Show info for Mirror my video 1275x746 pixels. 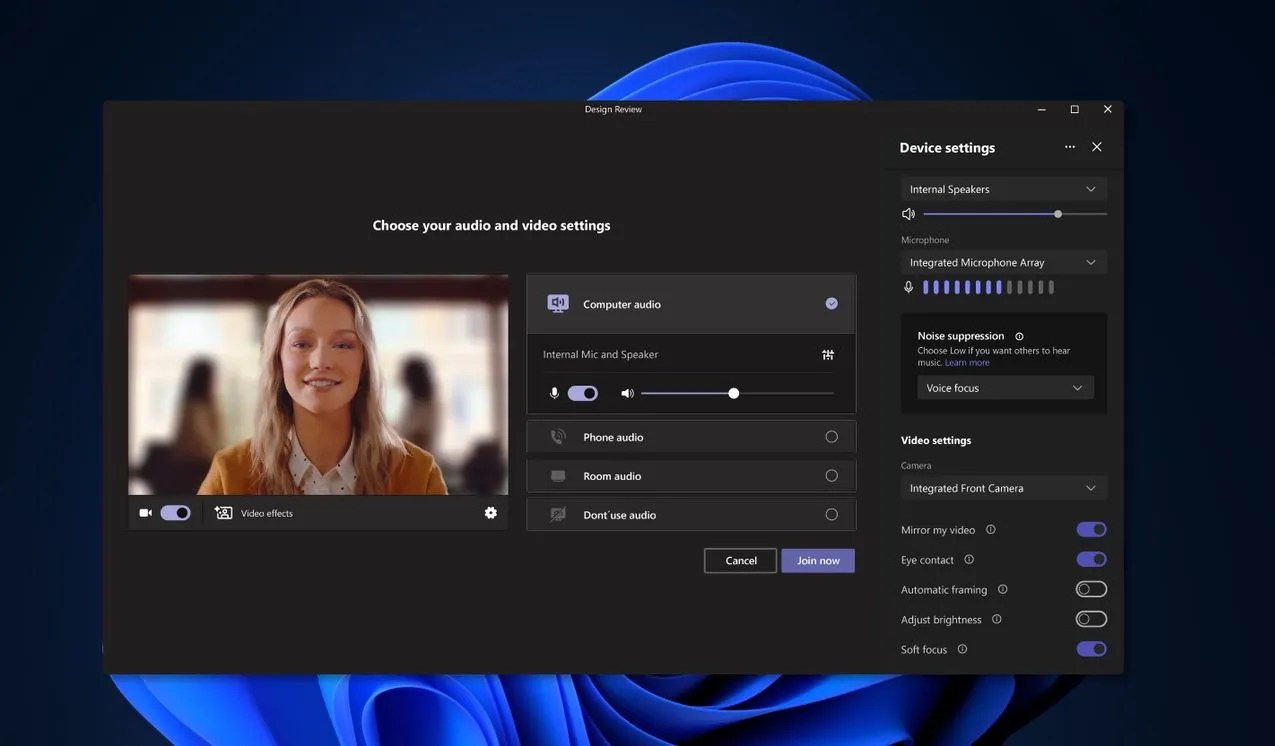[991, 530]
